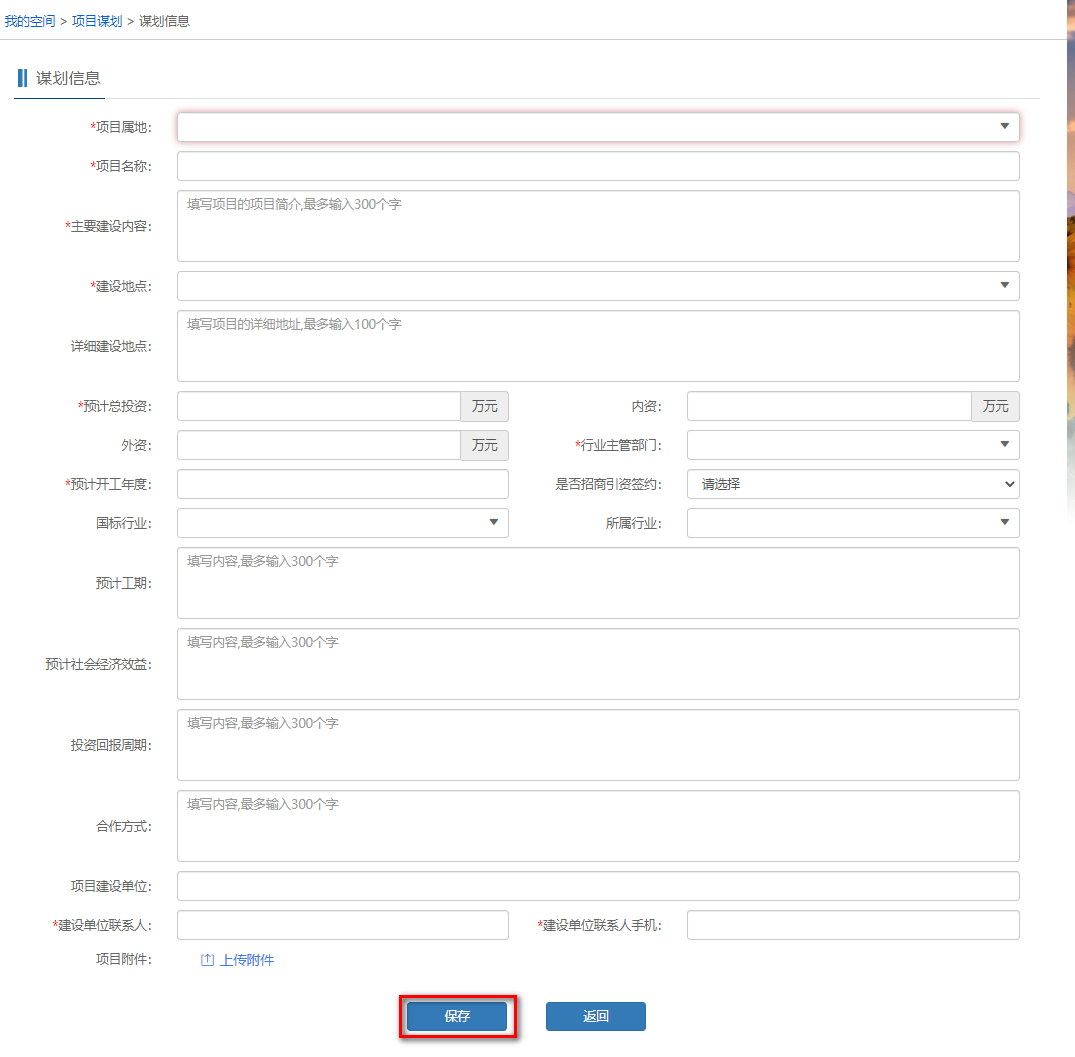1075x1057 pixels.
Task: Click the 详细建设地点 text area
Action: pos(598,346)
